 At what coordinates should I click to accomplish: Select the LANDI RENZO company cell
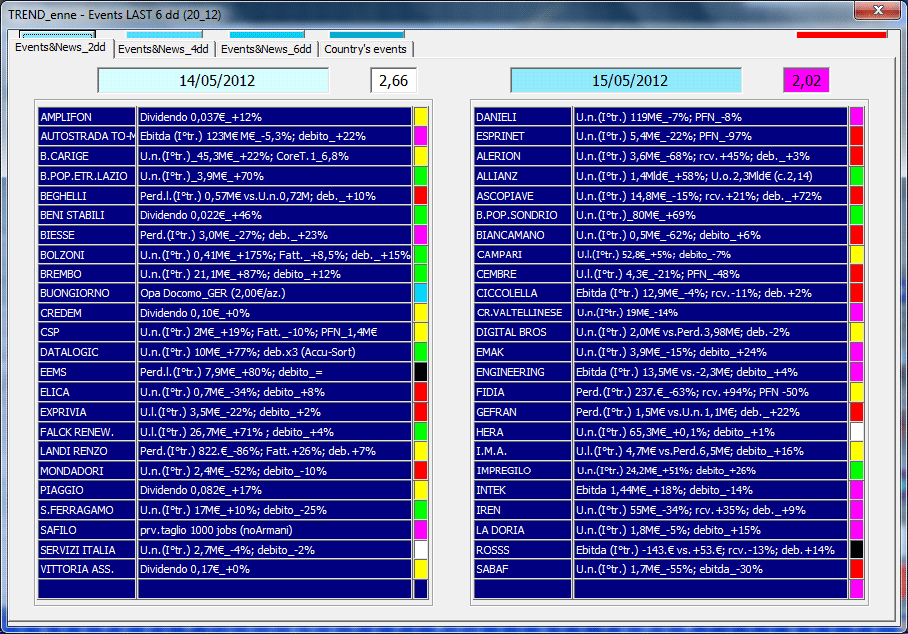pyautogui.click(x=87, y=450)
